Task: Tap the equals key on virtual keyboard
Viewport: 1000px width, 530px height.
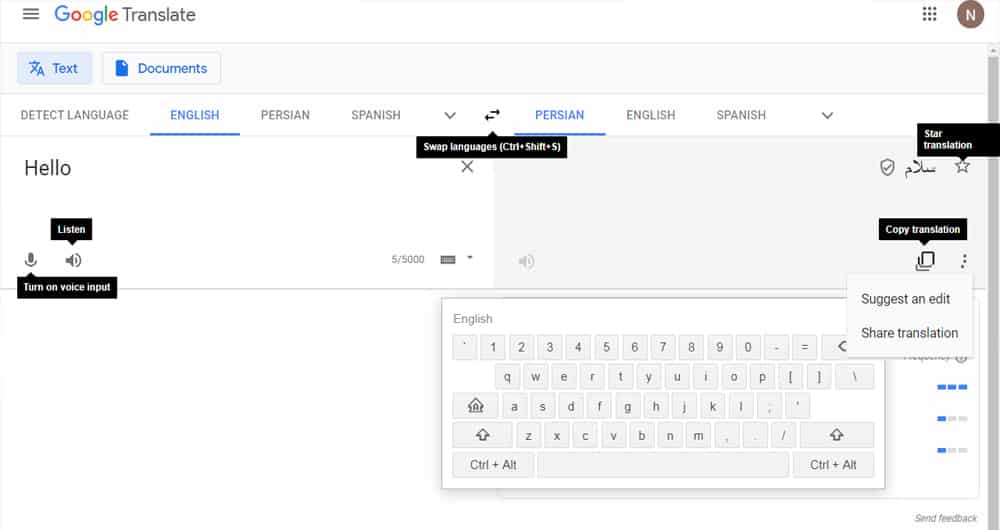Action: (804, 347)
